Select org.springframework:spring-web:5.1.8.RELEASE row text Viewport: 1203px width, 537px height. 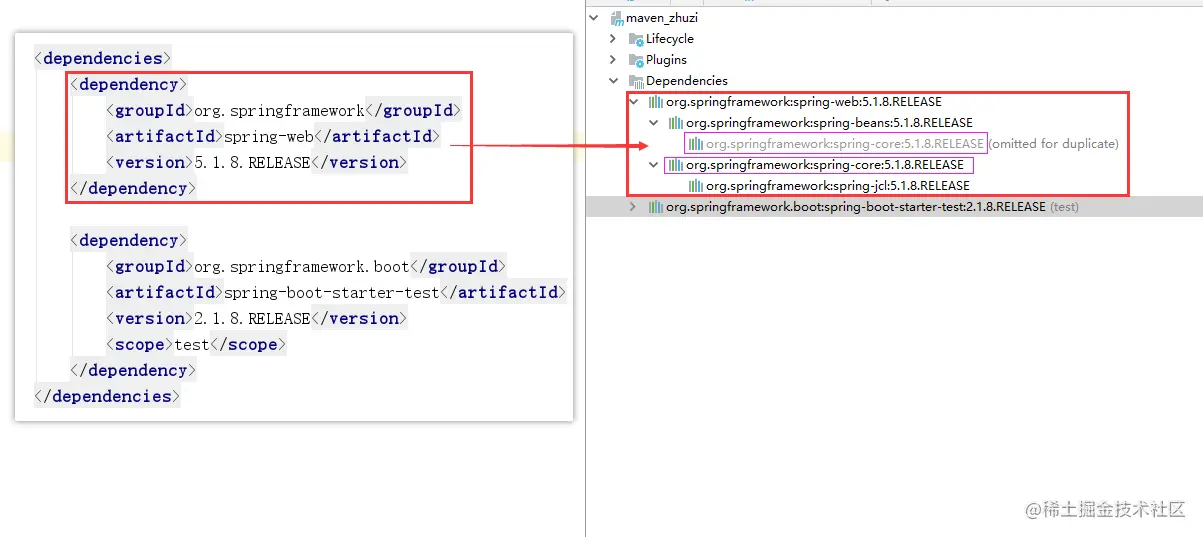pos(804,102)
